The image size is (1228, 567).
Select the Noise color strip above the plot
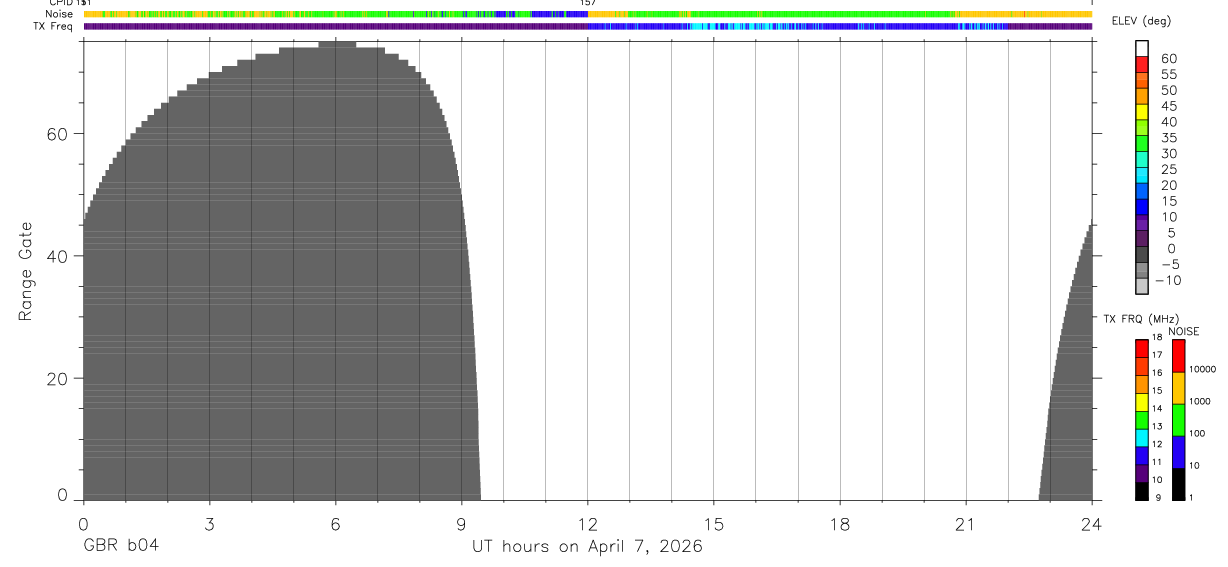click(x=587, y=14)
